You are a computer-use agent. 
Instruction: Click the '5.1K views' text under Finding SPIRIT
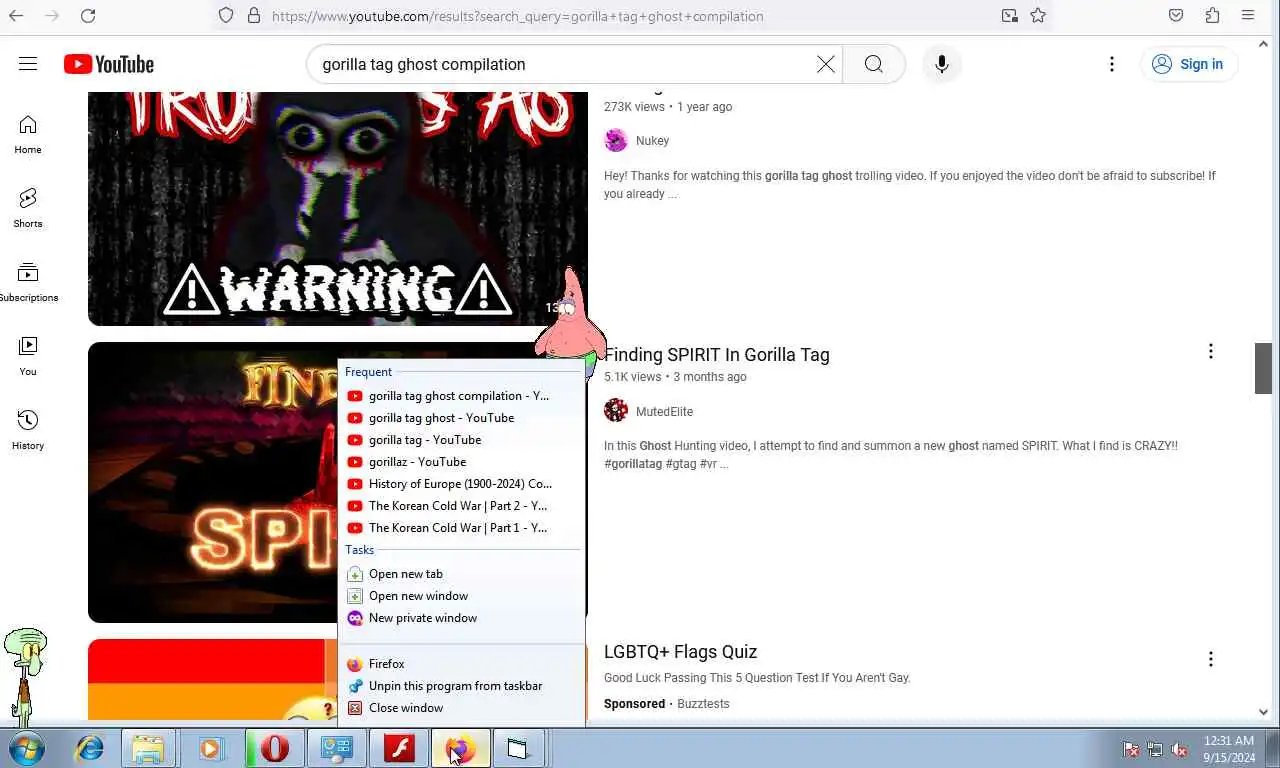tap(632, 377)
